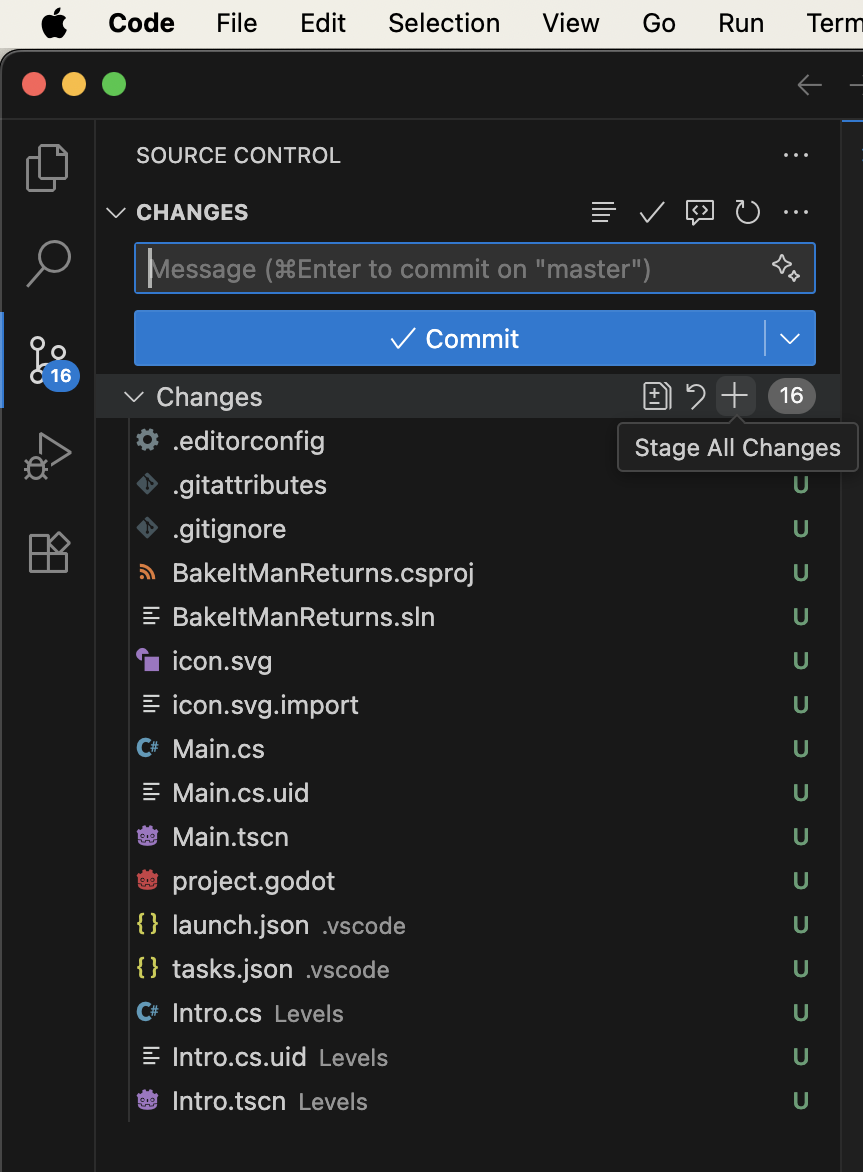The width and height of the screenshot is (863, 1172).
Task: Click the code review comment icon in CHANGES header
Action: point(699,212)
